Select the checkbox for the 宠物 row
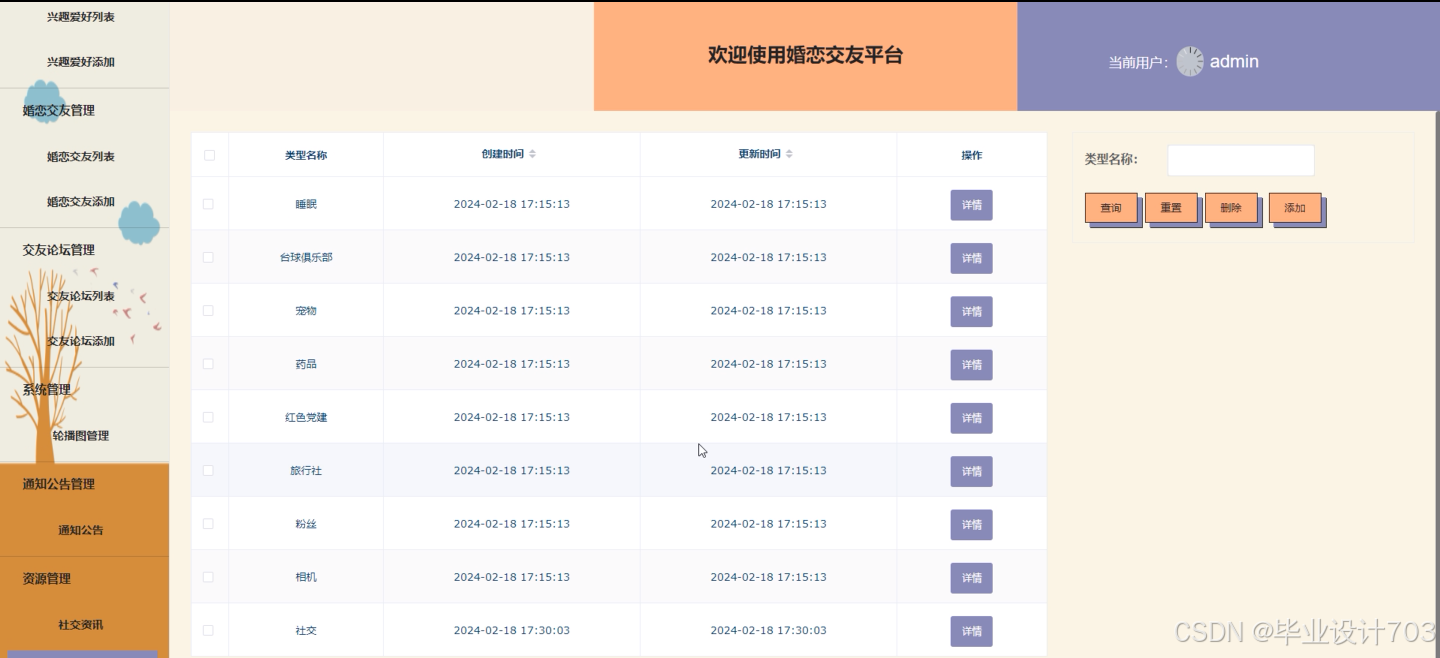Viewport: 1440px width, 658px height. coord(209,311)
